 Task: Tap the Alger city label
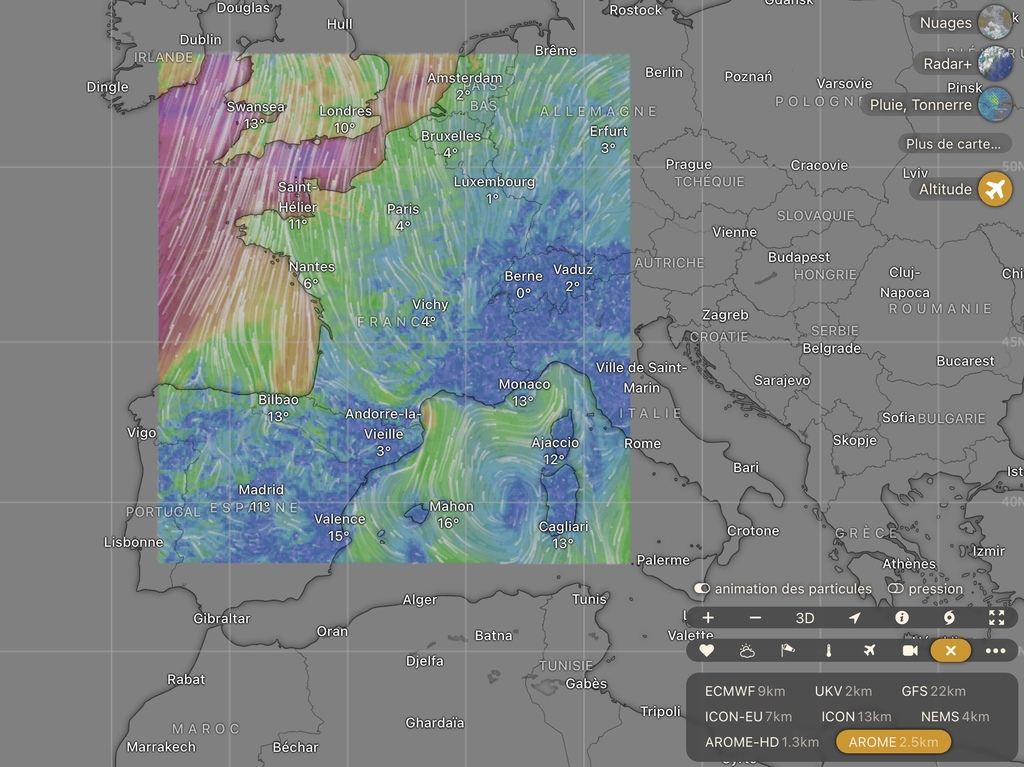[x=419, y=600]
